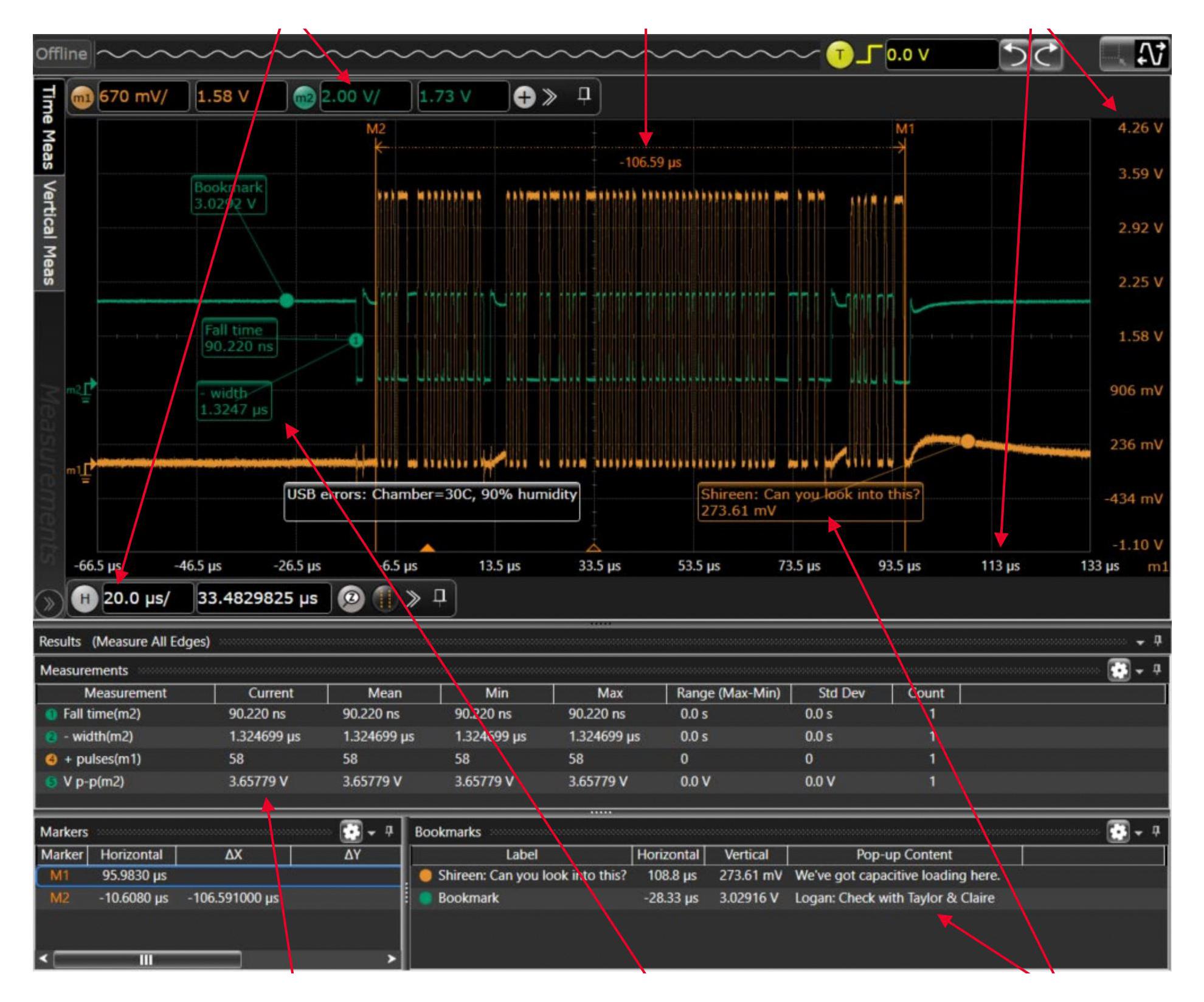Click the USB errors annotation box
Viewport: 1204px width, 1002px height.
(432, 502)
